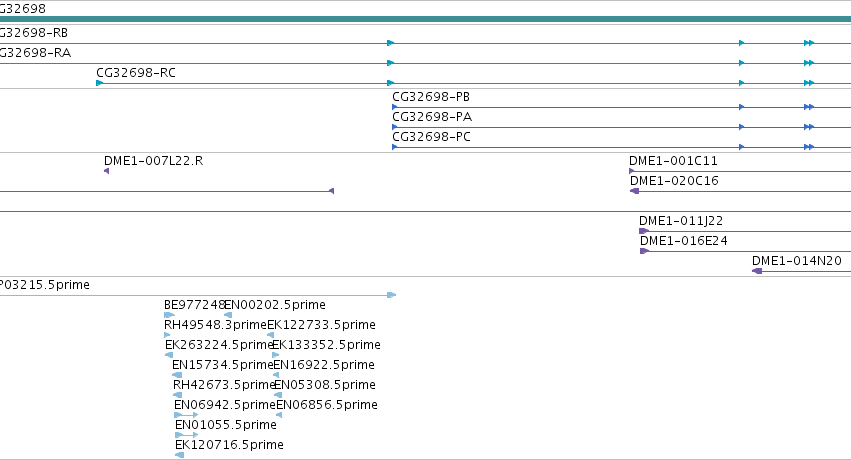851x460 pixels.
Task: Click the arrowhead starting DME1-014N20 feature
Action: pos(757,271)
